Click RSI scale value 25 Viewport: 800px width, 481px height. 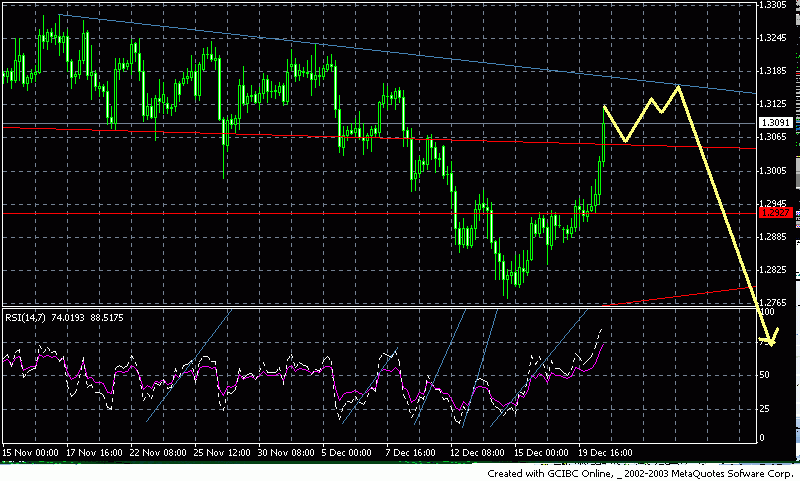764,409
